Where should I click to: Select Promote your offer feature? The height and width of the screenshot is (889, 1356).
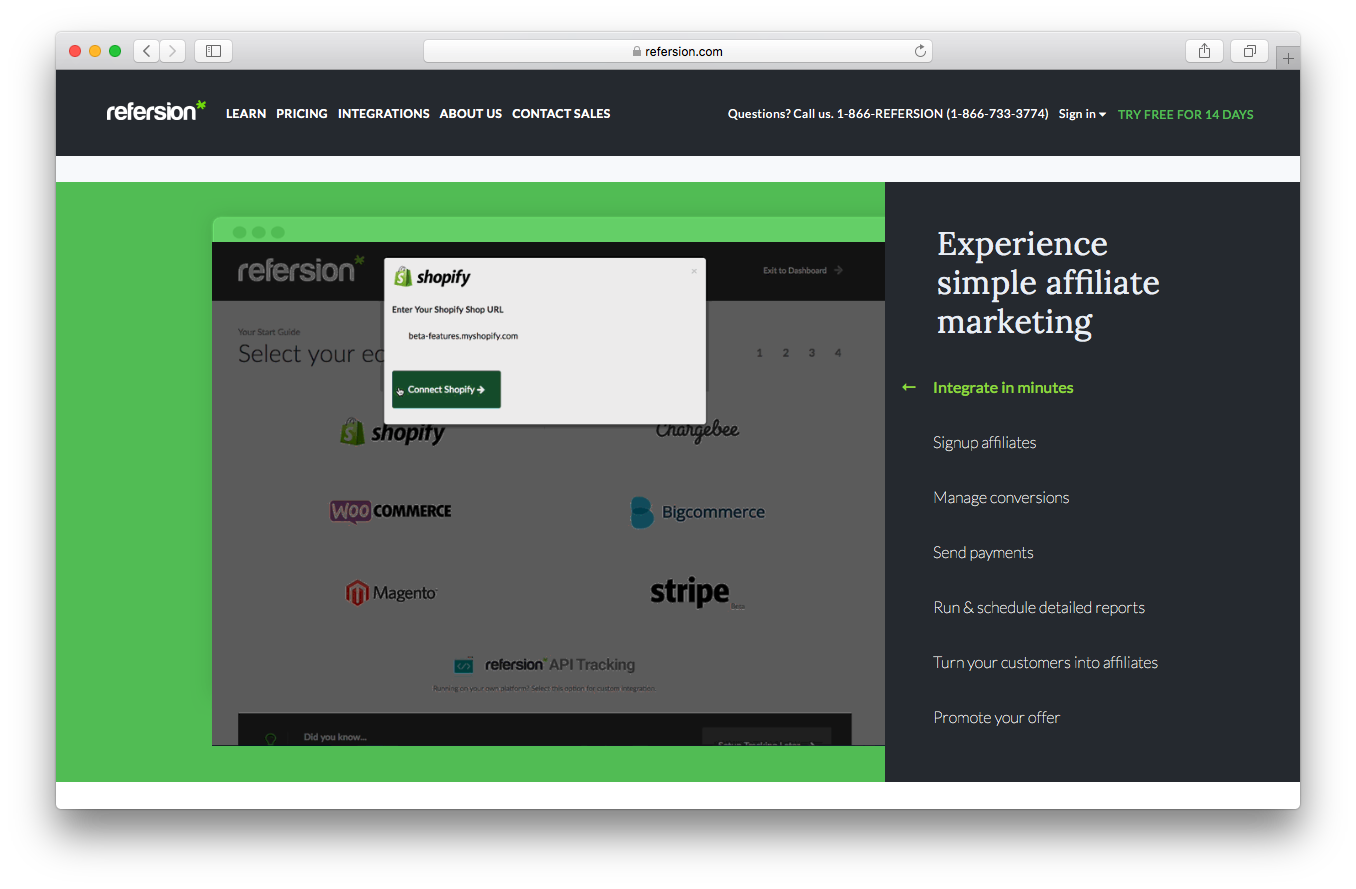pyautogui.click(x=997, y=718)
